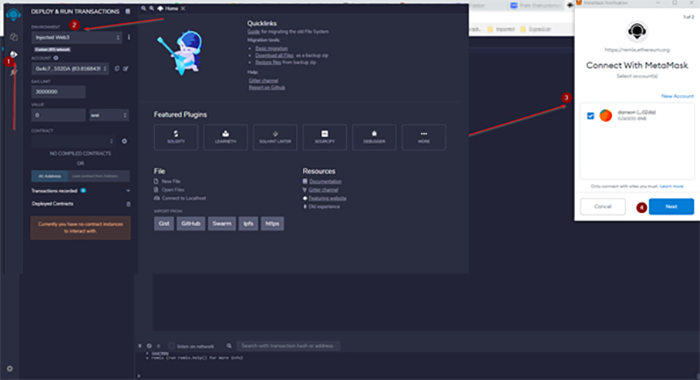Open the Deploy & Run Transactions sidebar icon
The height and width of the screenshot is (380, 700).
13,54
